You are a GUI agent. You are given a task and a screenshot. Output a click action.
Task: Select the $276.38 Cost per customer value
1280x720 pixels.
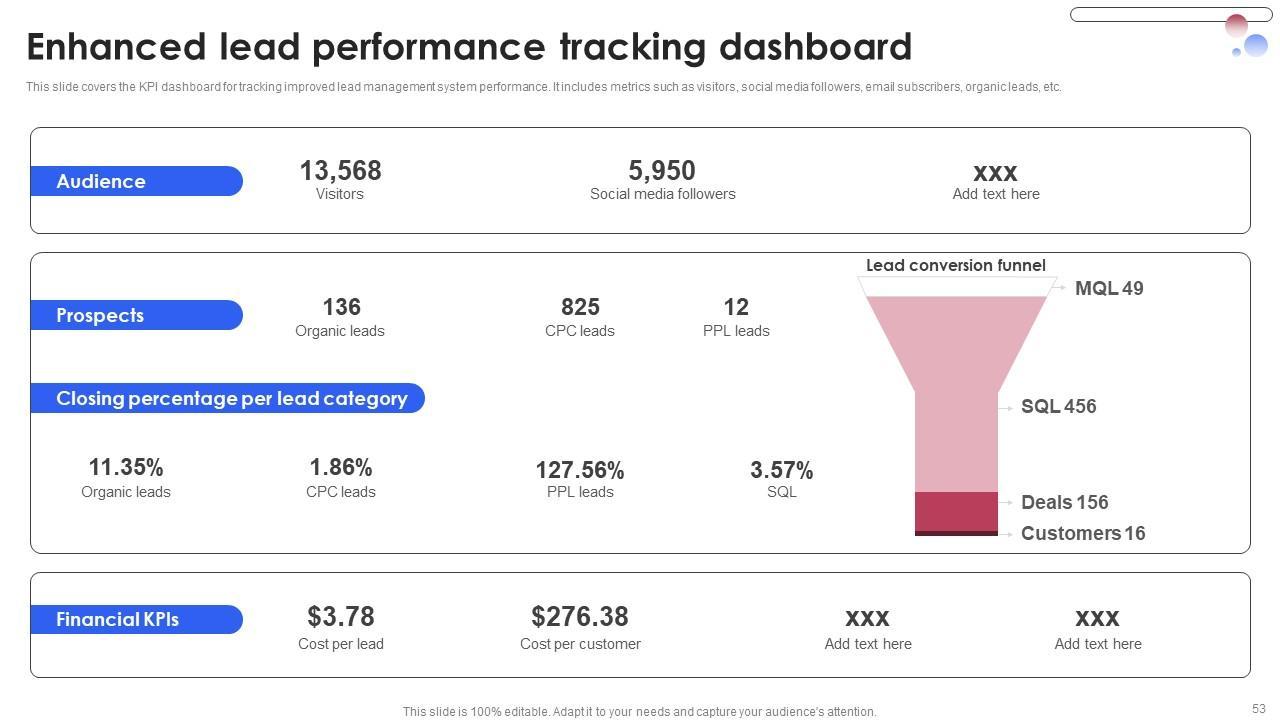(x=580, y=617)
